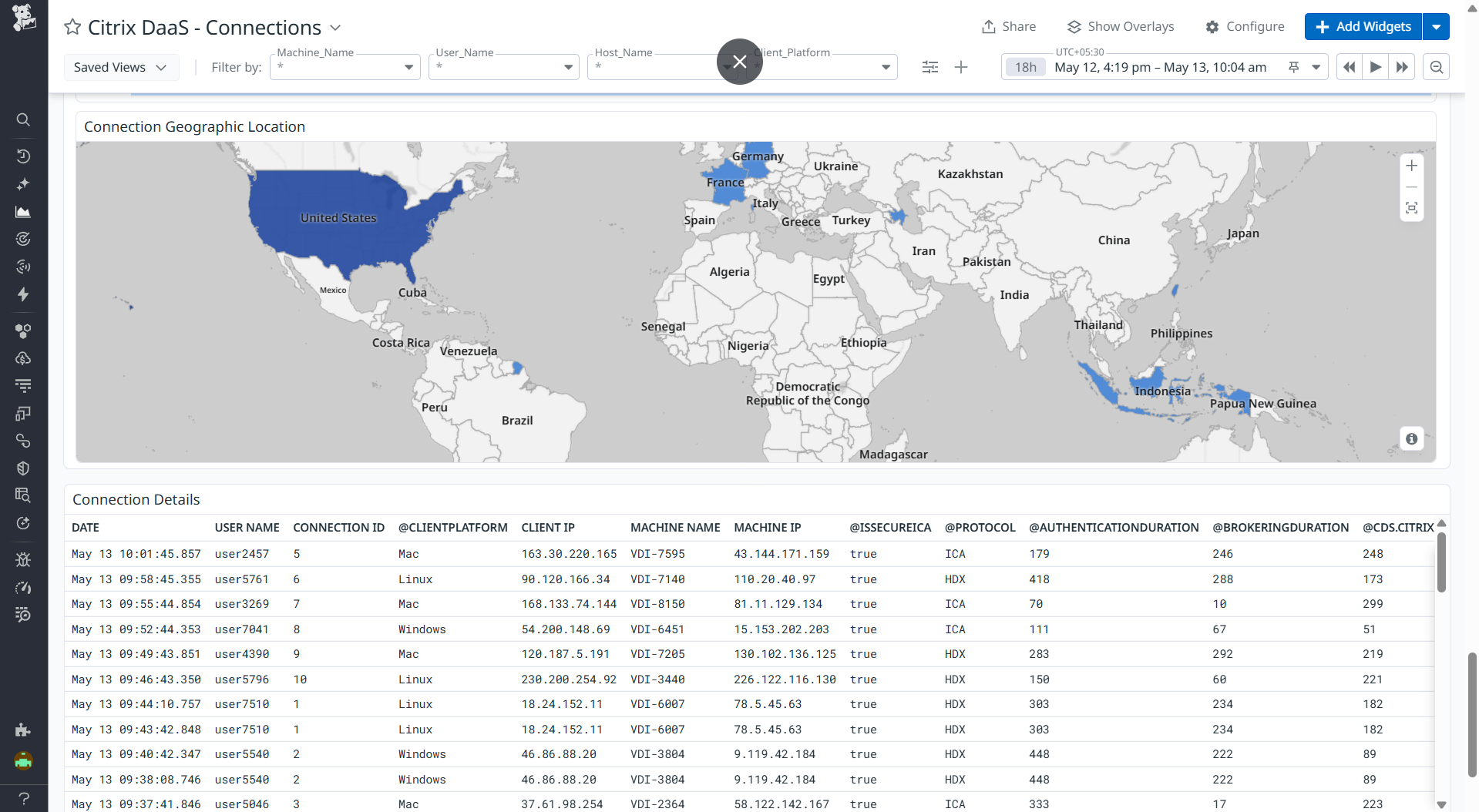Screen dimensions: 1479x812
Task: Sort by the @PROTOCOL column header
Action: (980, 528)
